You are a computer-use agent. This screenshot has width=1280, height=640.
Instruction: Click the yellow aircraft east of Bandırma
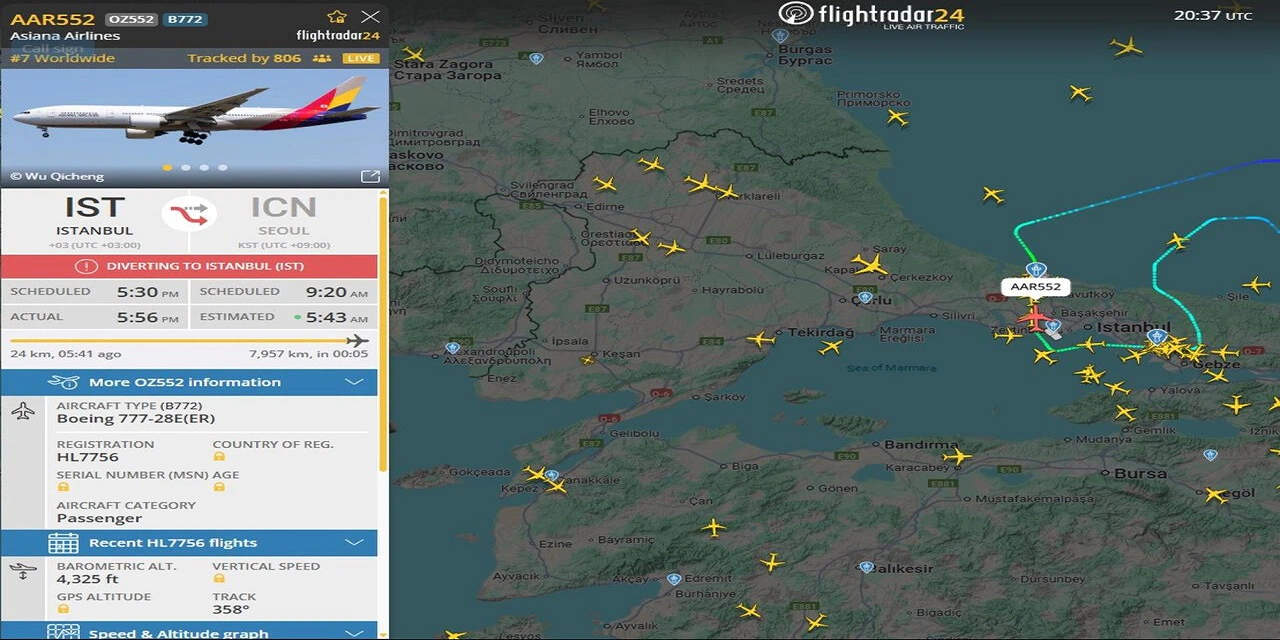click(957, 457)
